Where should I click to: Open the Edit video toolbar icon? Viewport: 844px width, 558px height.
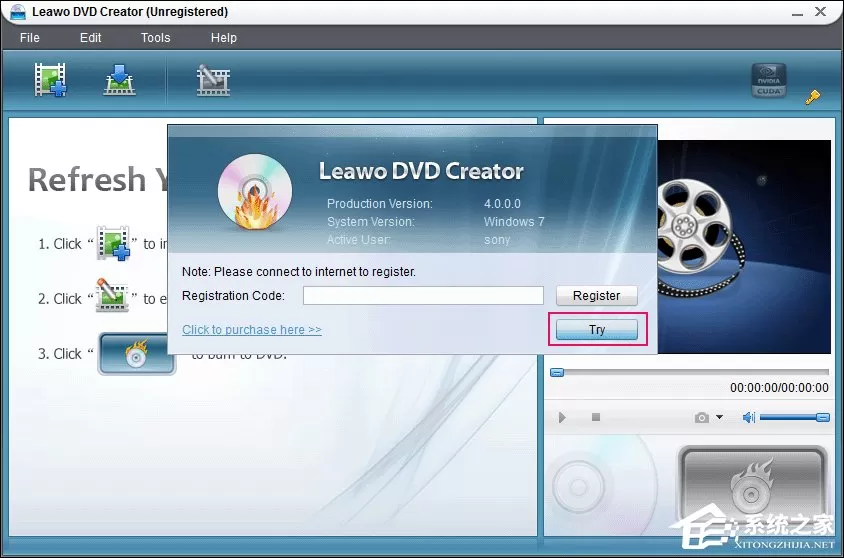coord(213,80)
